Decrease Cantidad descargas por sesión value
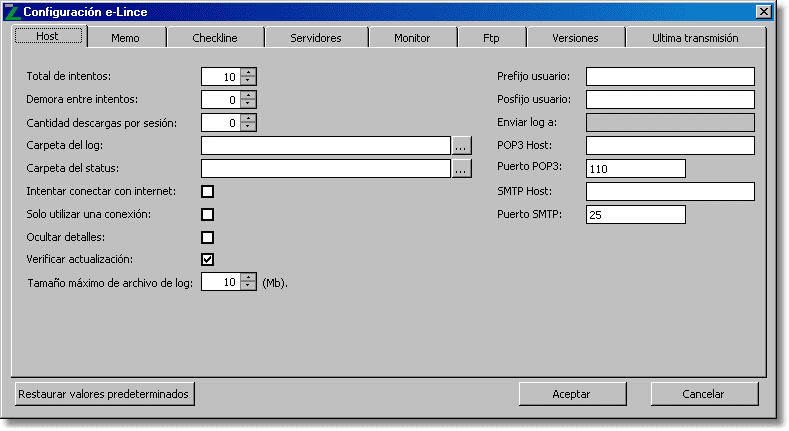 point(248,127)
